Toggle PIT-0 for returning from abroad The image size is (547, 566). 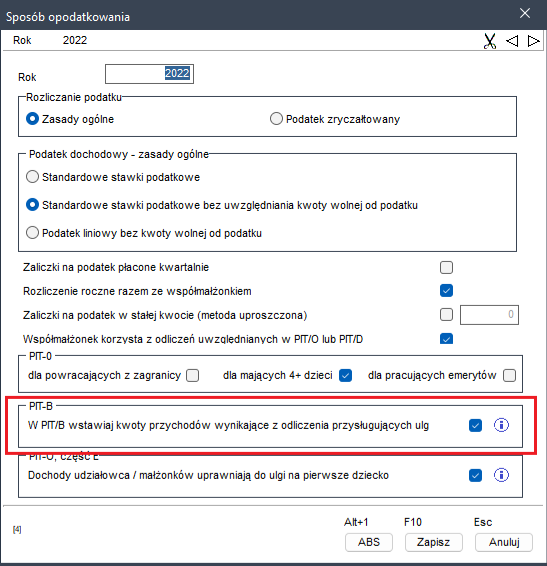coord(192,375)
